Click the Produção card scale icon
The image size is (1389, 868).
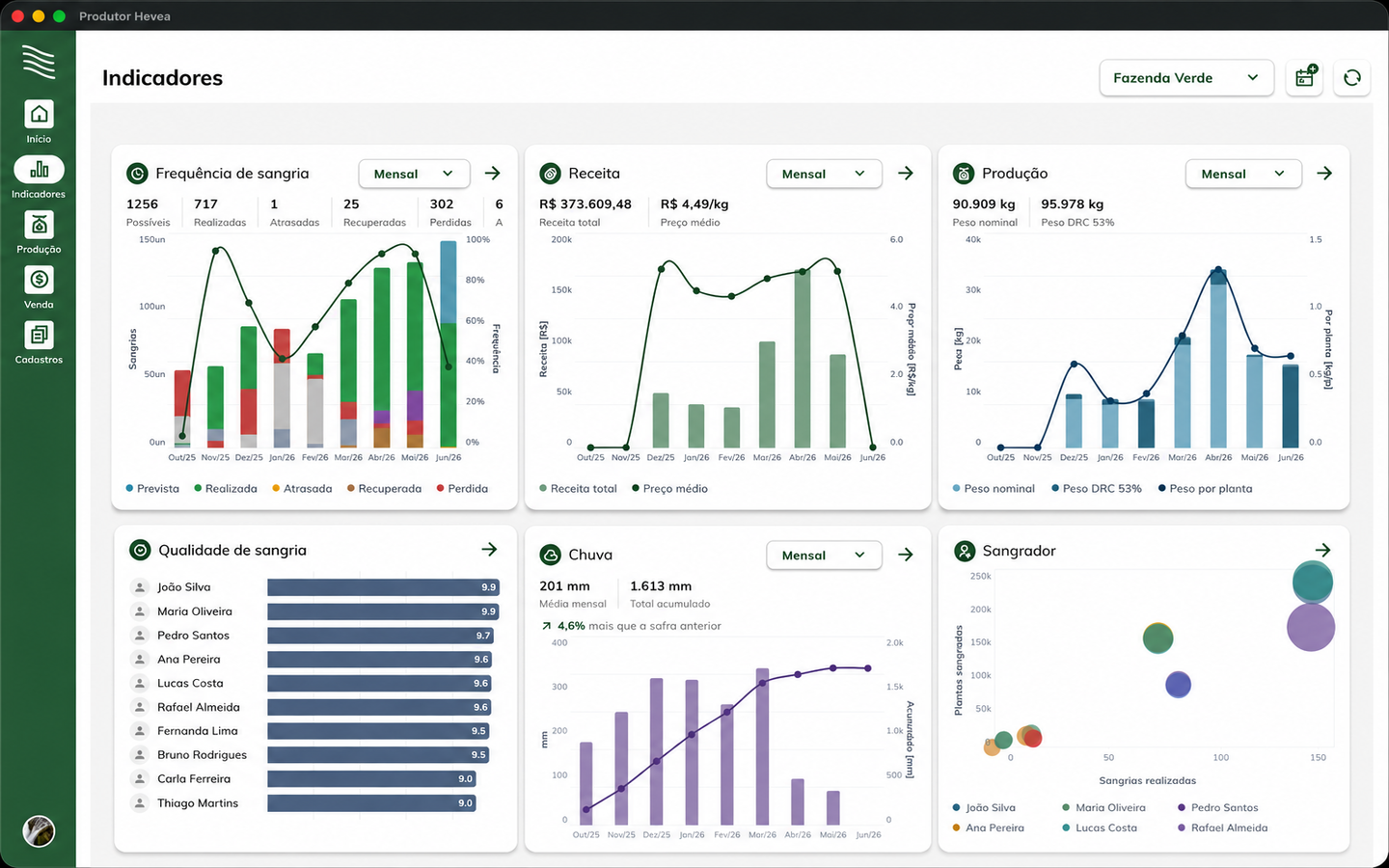pyautogui.click(x=964, y=174)
